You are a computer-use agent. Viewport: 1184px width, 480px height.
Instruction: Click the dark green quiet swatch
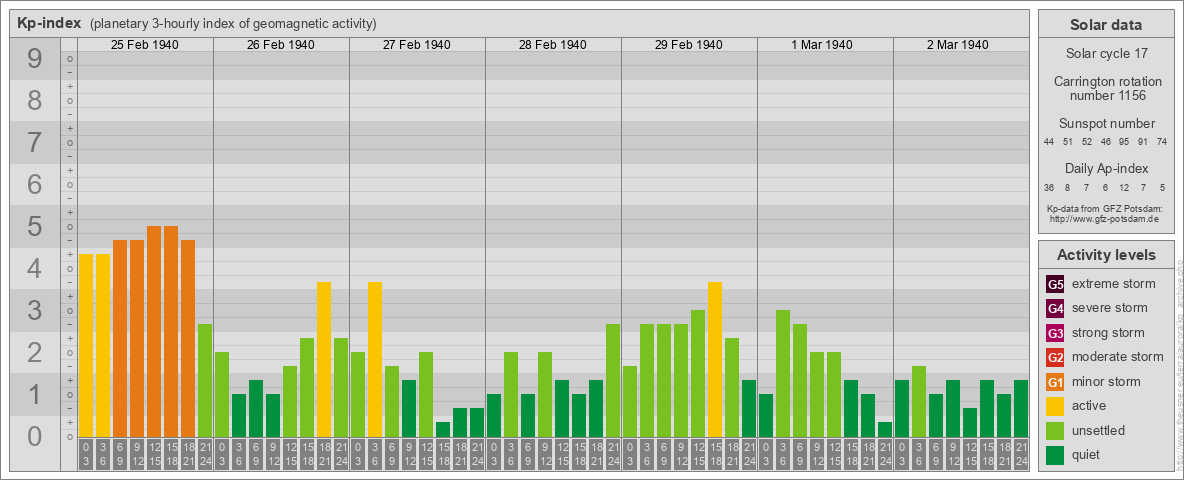(1055, 455)
